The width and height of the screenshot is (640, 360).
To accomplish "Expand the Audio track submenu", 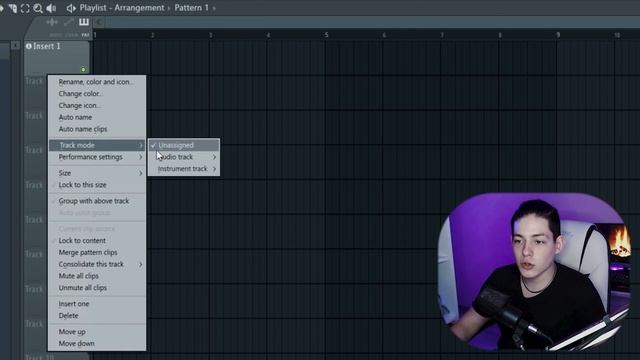I will tap(184, 157).
